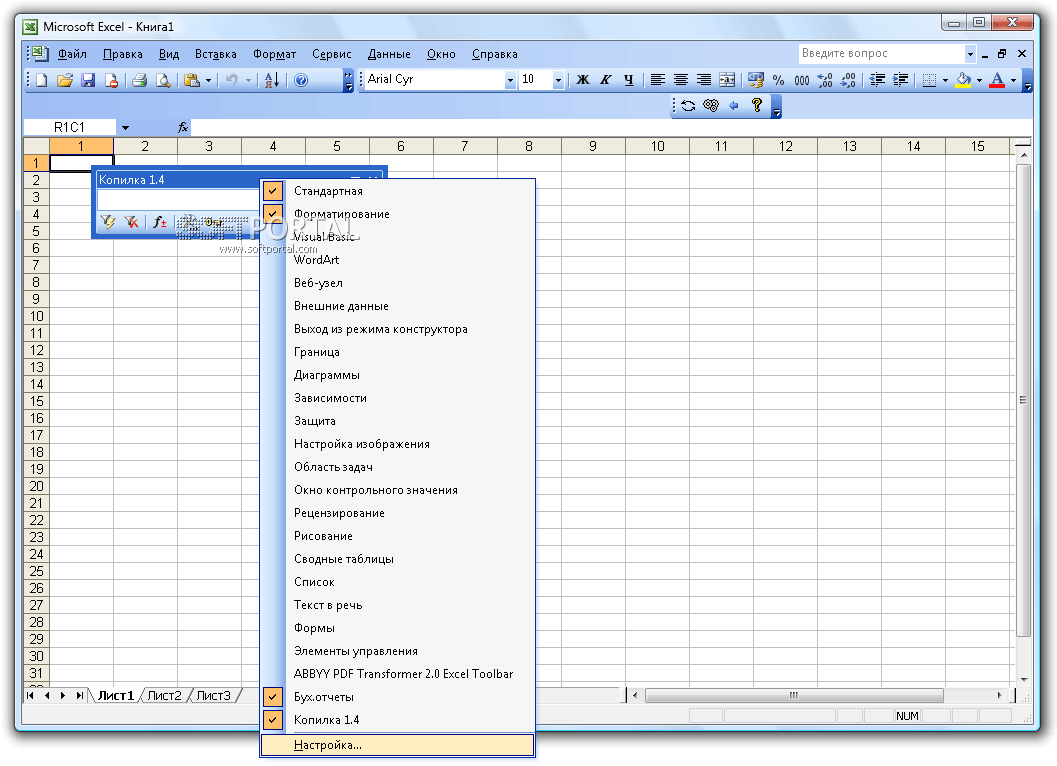1057x766 pixels.
Task: Click the gears settings icon in small toolbar
Action: click(711, 106)
